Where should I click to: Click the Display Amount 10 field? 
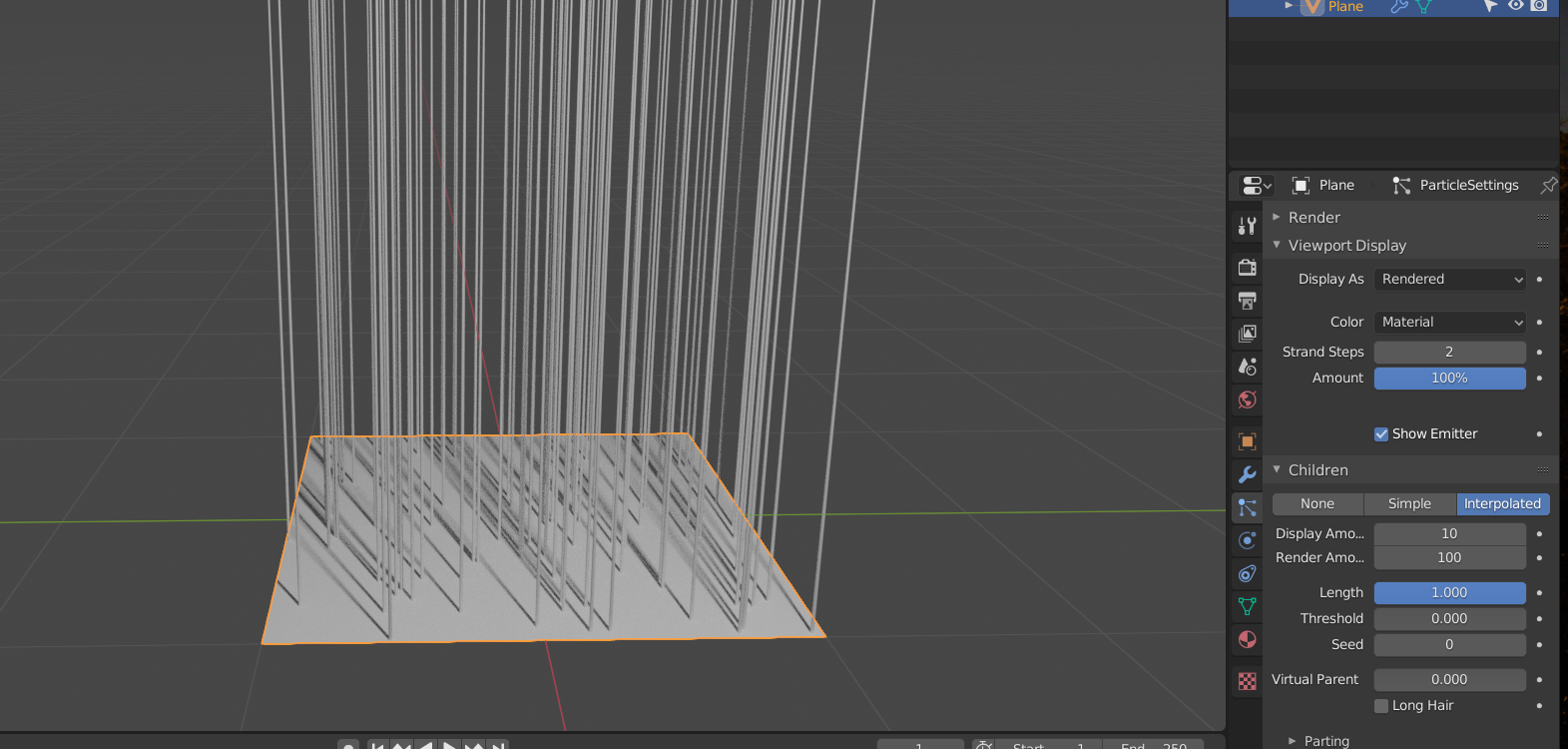(1450, 534)
